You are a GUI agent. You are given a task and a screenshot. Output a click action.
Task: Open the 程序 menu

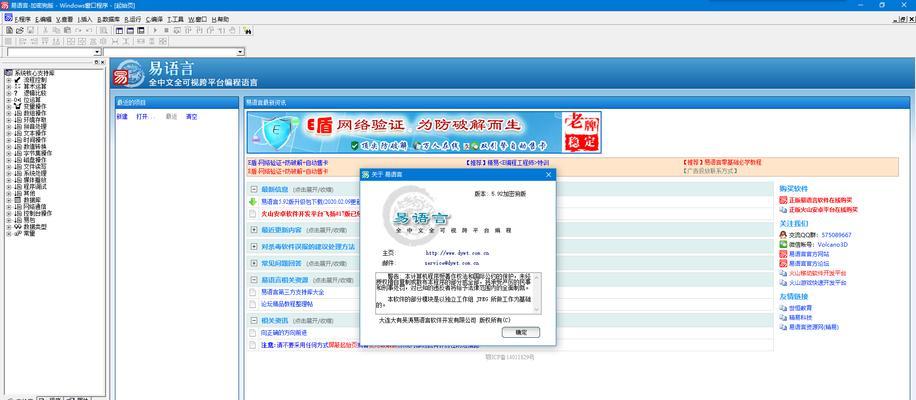(x=23, y=19)
